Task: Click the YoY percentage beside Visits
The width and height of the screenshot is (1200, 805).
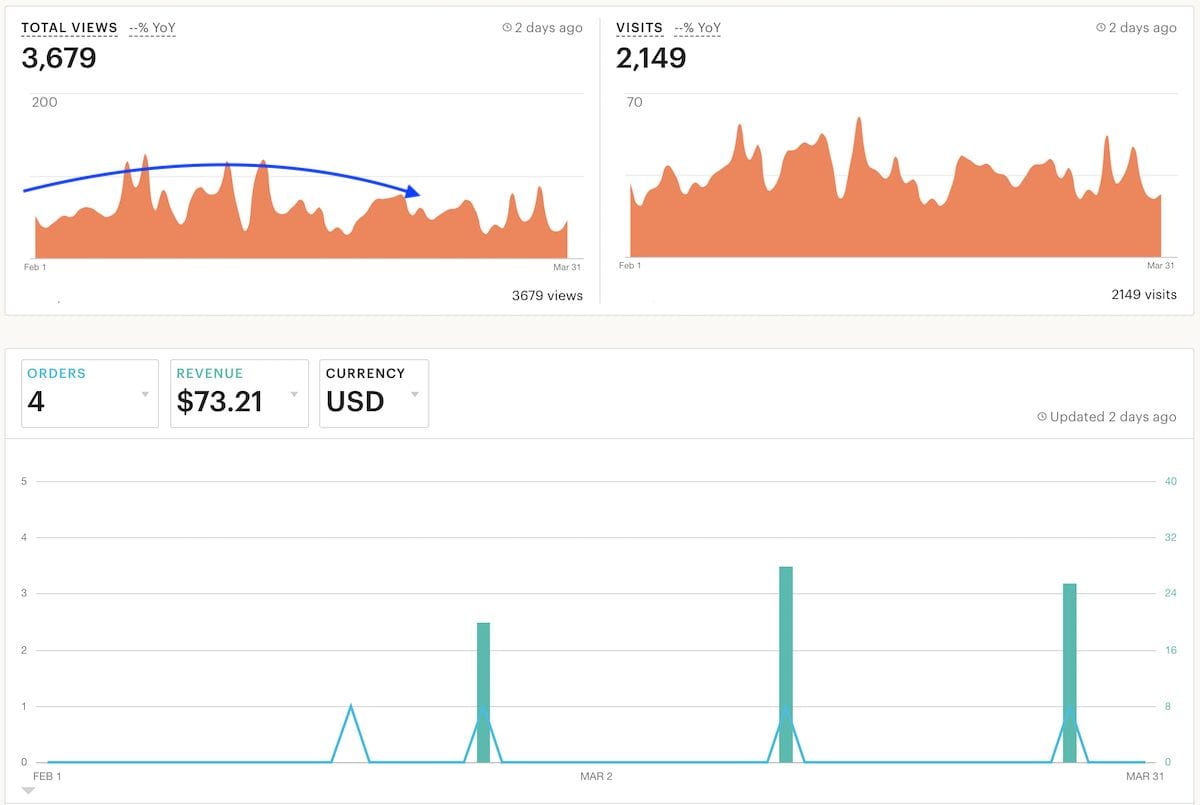Action: click(698, 28)
